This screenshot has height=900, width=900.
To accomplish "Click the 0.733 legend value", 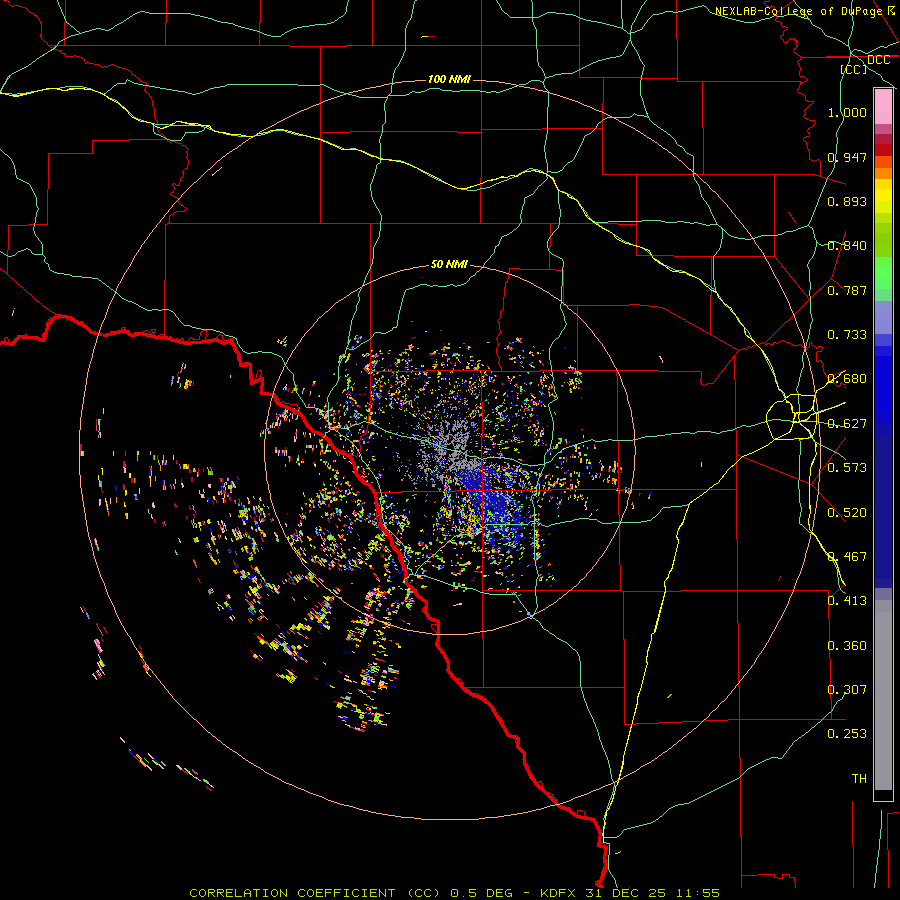I will (x=847, y=335).
